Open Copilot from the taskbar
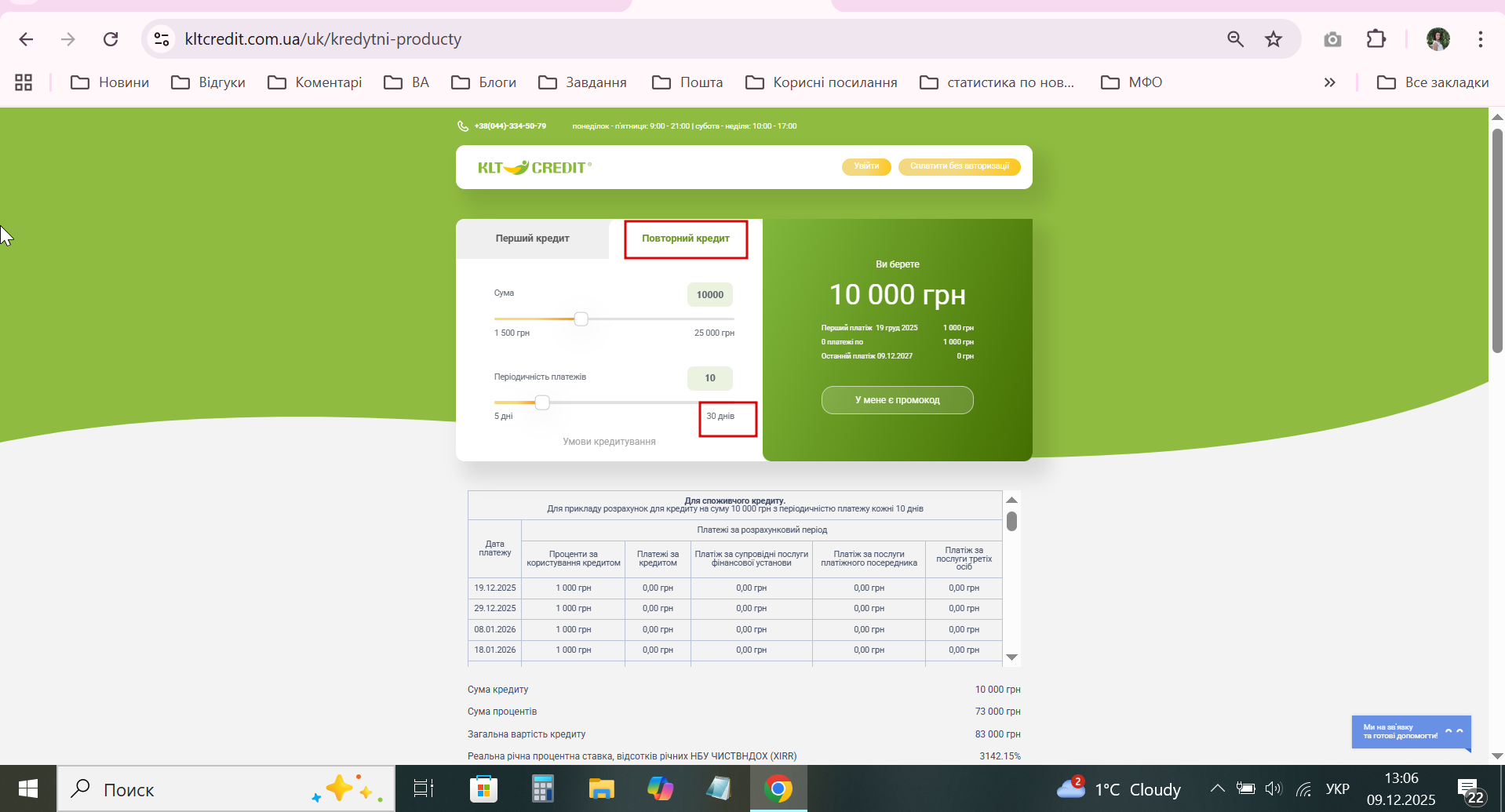The image size is (1505, 812). [660, 788]
